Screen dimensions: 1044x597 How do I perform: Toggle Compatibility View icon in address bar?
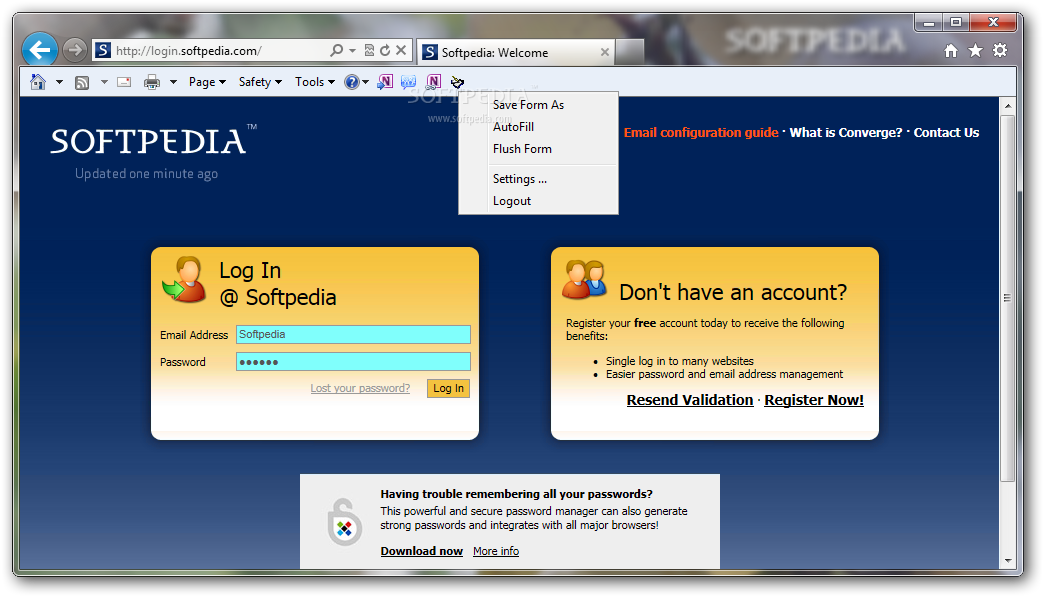(x=369, y=50)
